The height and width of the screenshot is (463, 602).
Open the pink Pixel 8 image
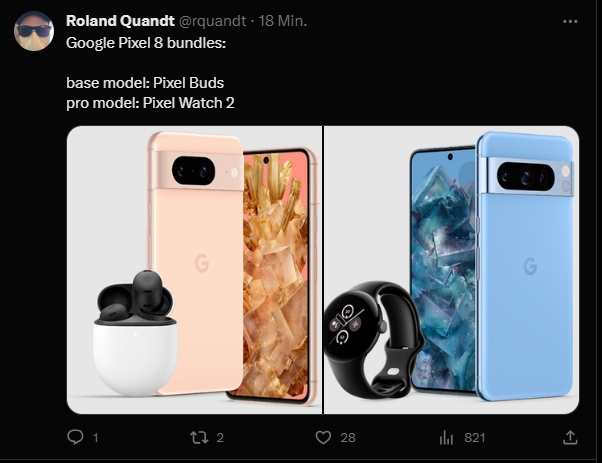pyautogui.click(x=194, y=270)
